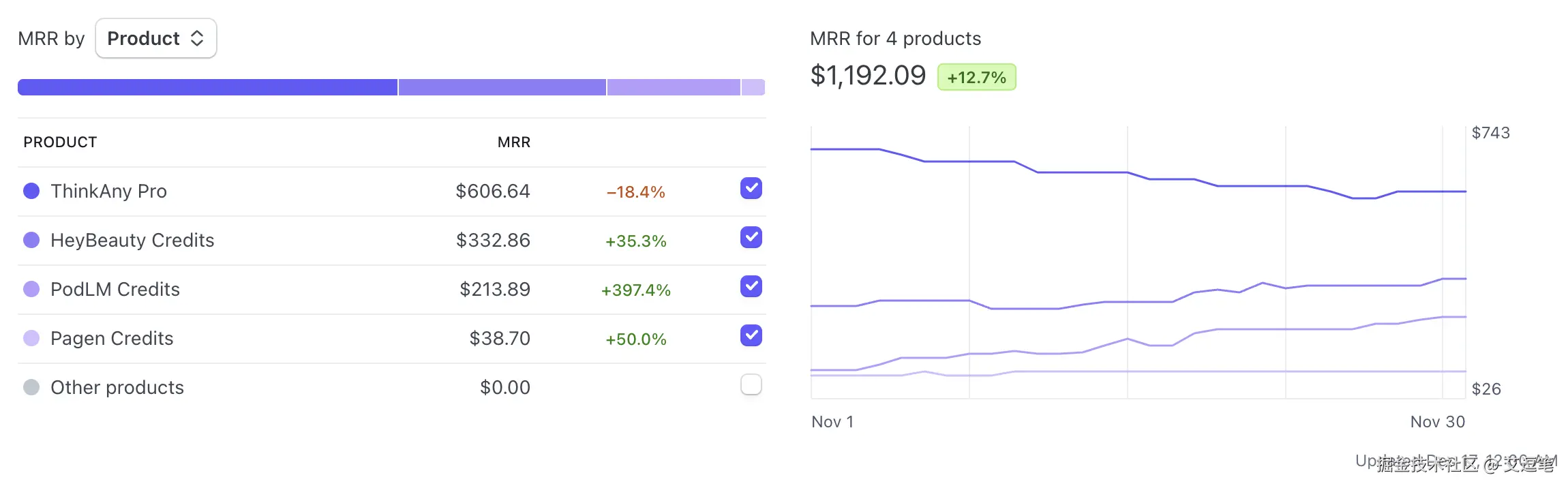
Task: Uncheck the Pagen Credits checkbox
Action: pyautogui.click(x=751, y=336)
